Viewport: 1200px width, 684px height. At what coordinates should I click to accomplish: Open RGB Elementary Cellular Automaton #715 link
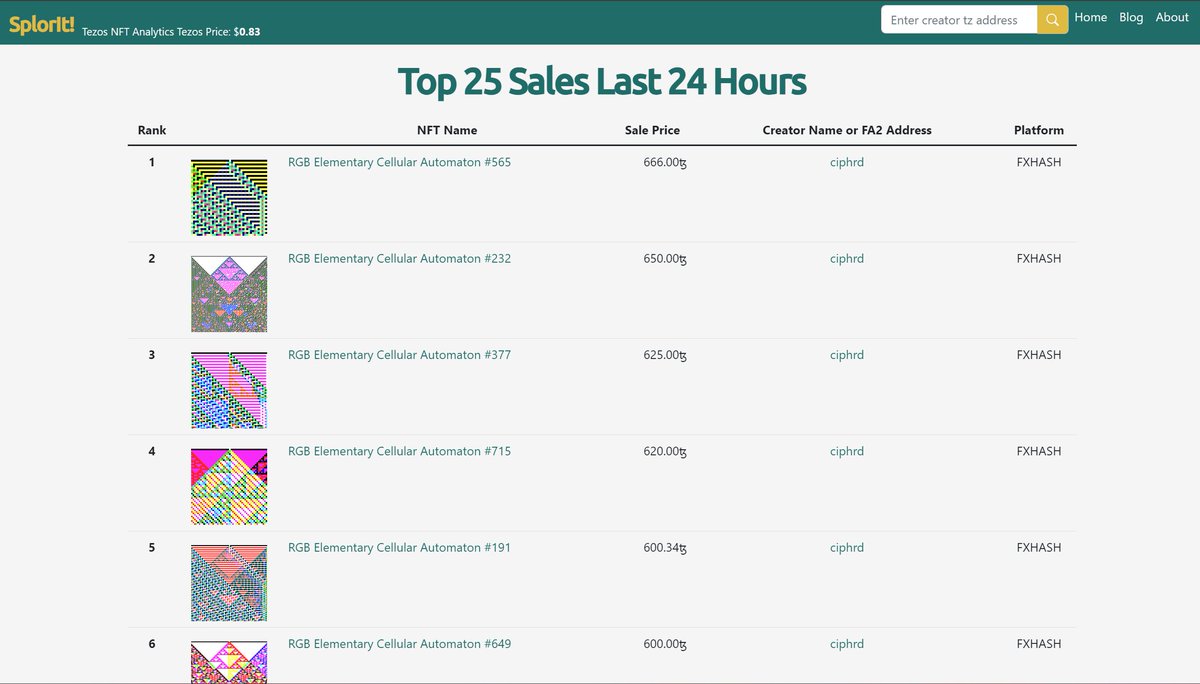pyautogui.click(x=399, y=451)
